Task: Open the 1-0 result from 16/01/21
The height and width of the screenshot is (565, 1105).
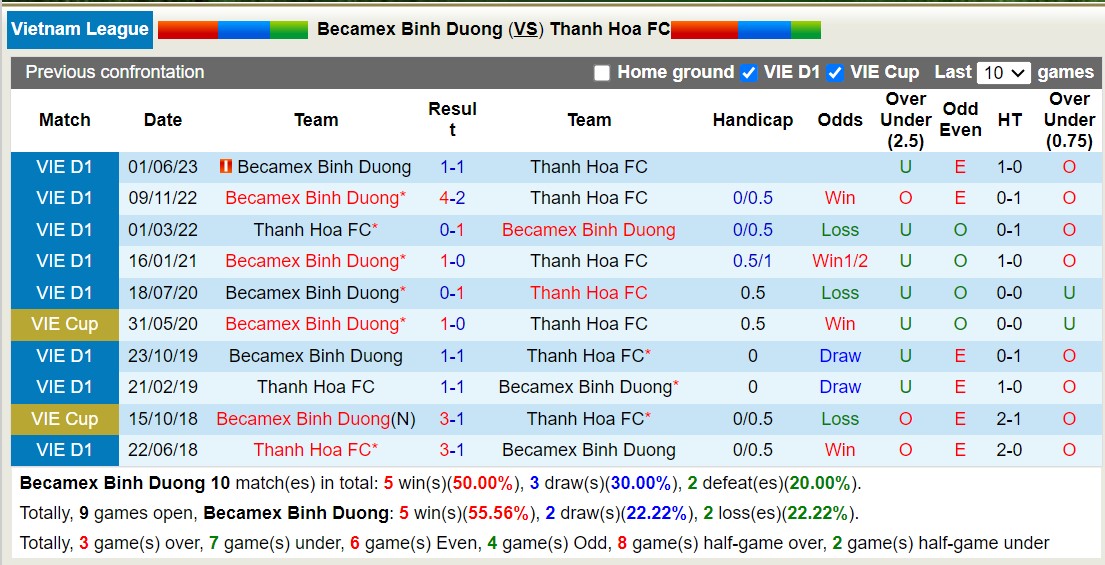Action: (452, 261)
